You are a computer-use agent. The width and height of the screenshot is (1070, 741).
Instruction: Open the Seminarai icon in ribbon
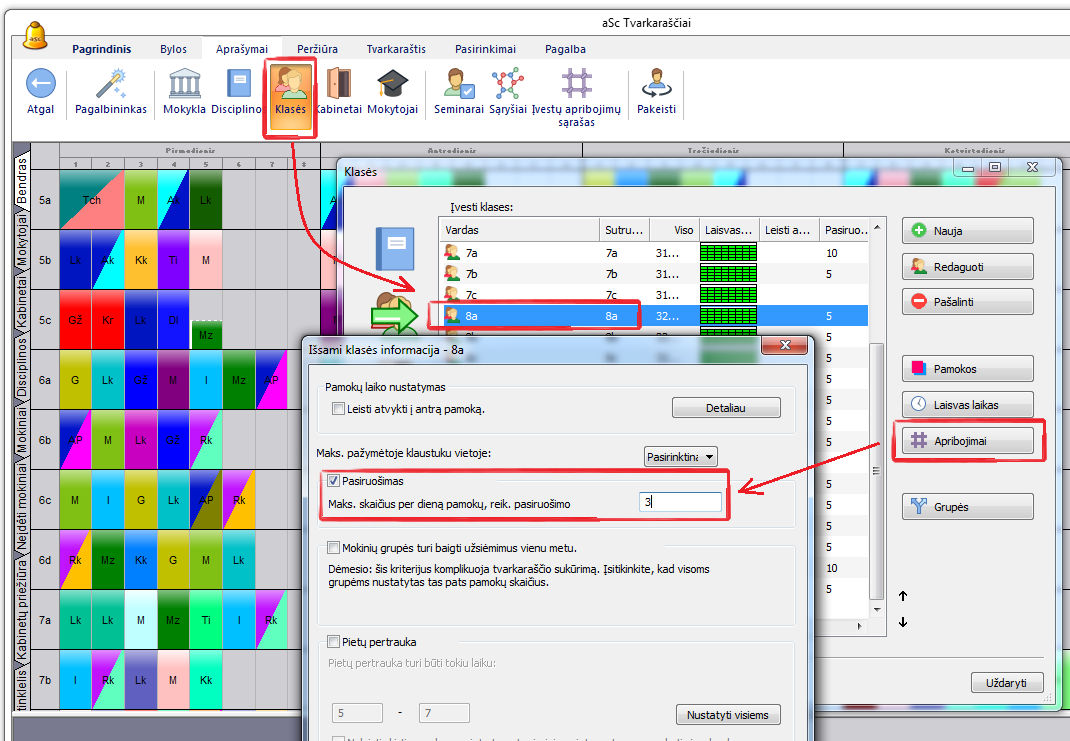tap(459, 84)
